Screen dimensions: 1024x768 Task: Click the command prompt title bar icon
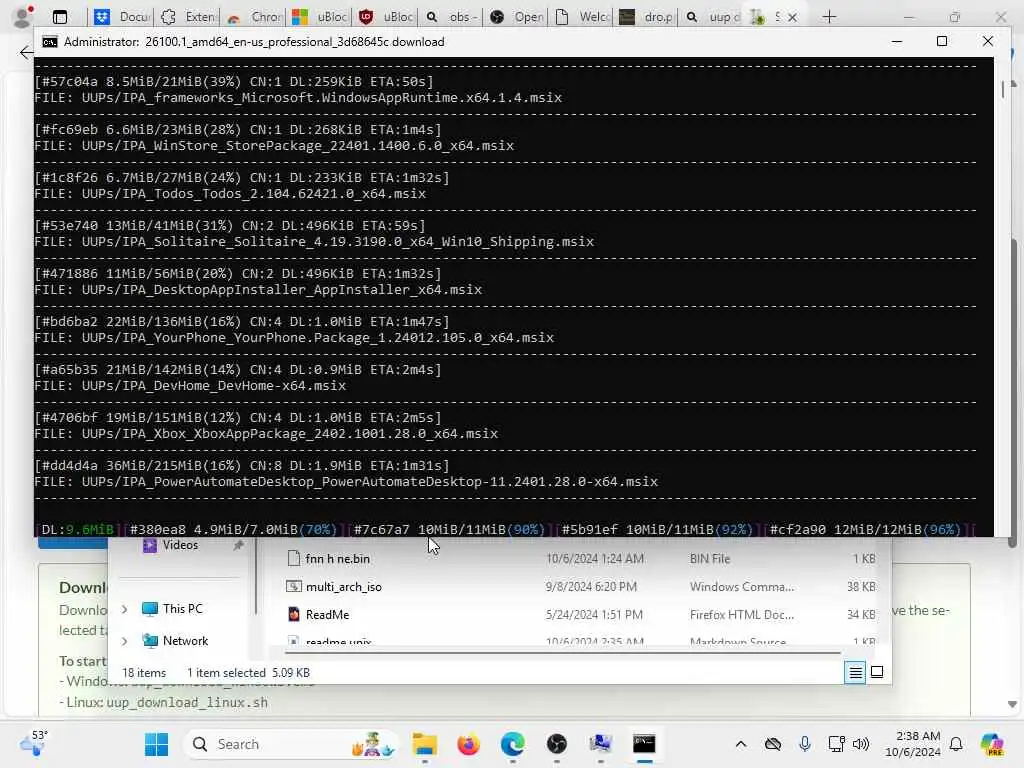pyautogui.click(x=50, y=42)
